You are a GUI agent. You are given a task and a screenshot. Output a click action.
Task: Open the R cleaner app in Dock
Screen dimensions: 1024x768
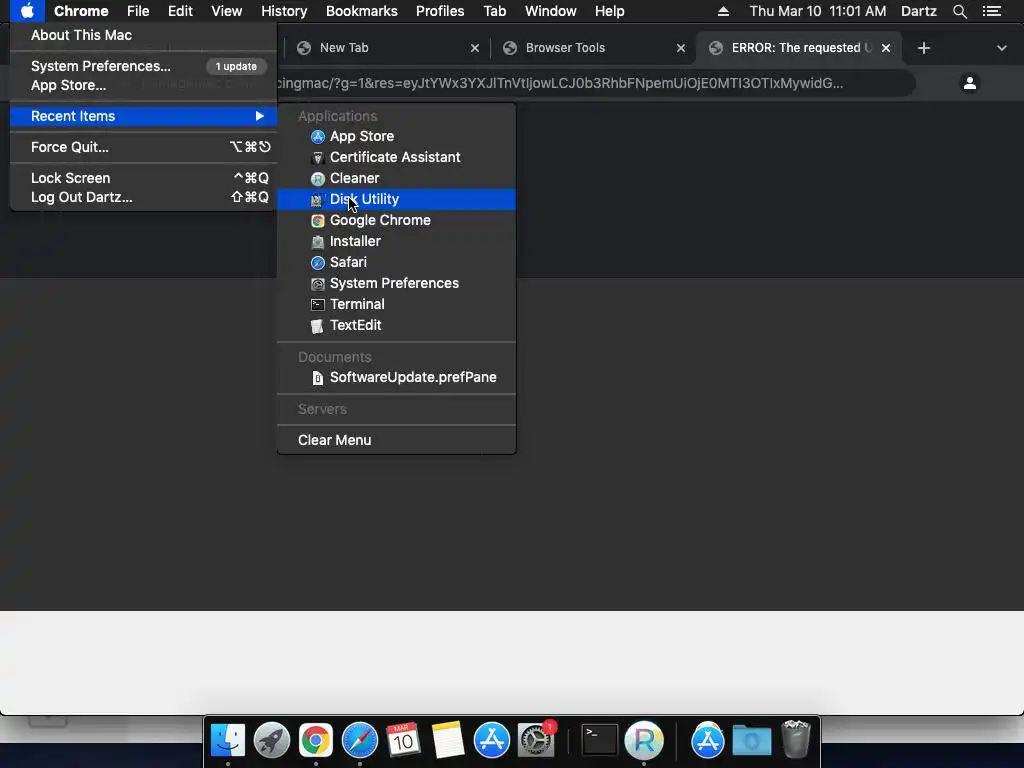point(644,741)
